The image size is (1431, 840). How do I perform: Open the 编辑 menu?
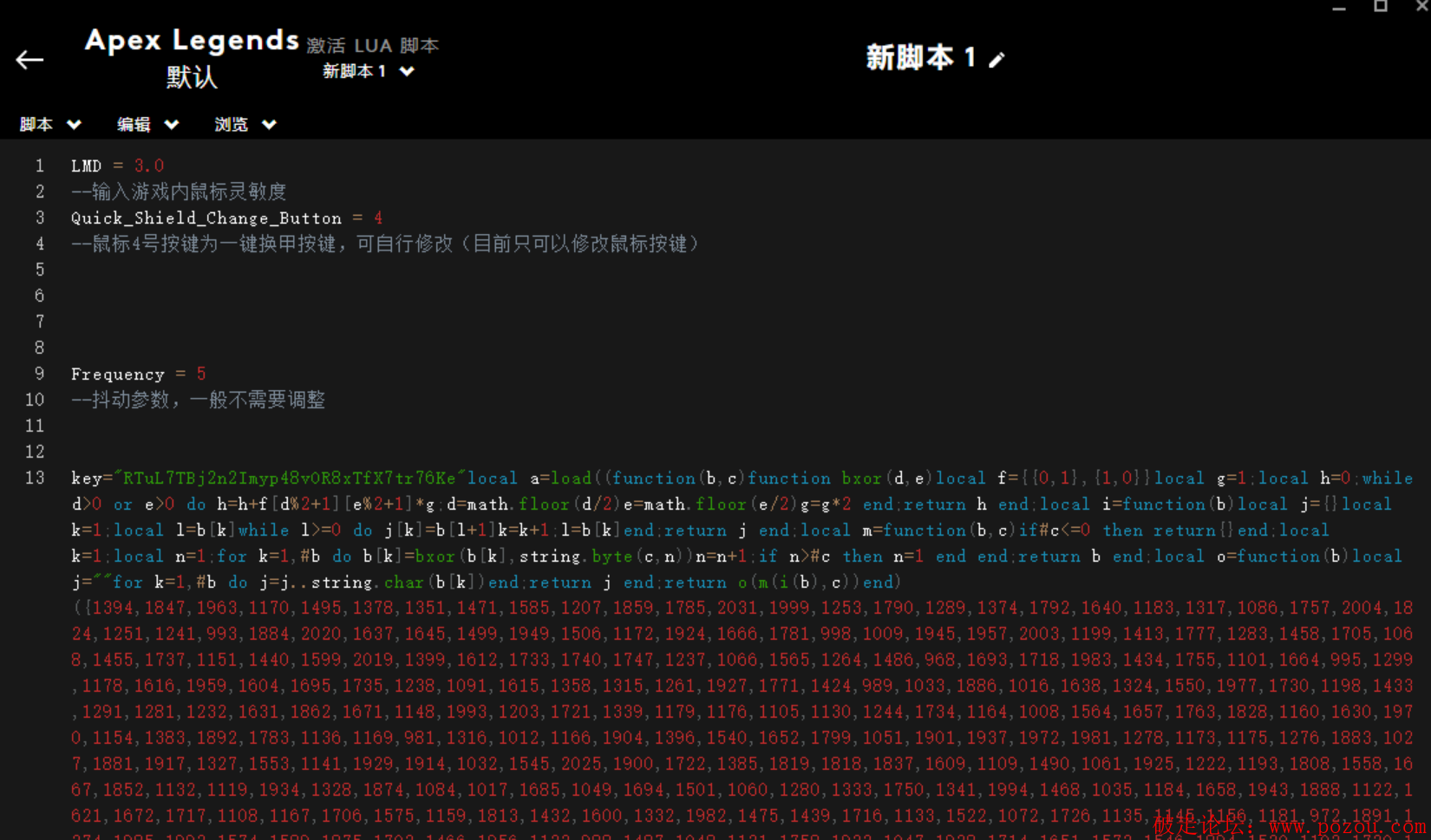point(147,125)
